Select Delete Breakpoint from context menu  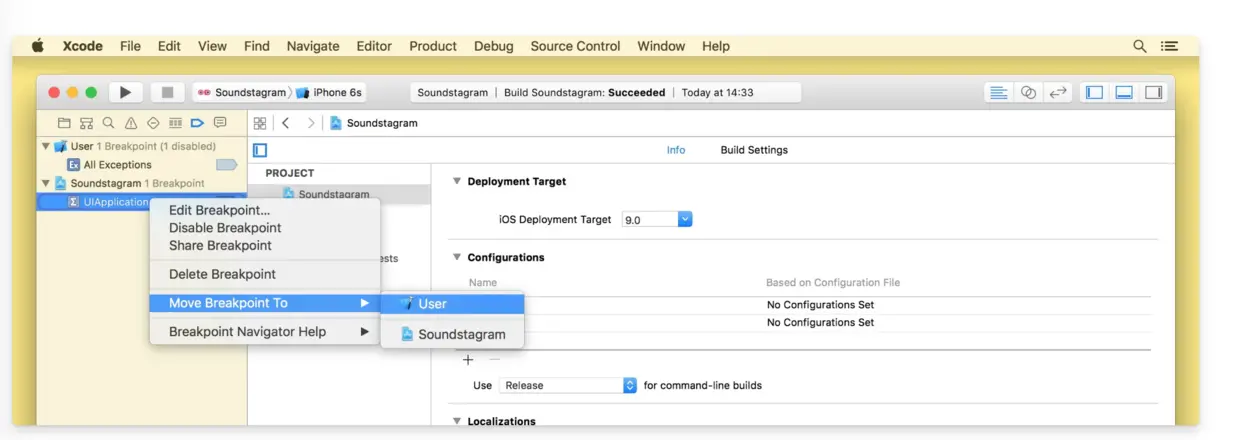222,274
